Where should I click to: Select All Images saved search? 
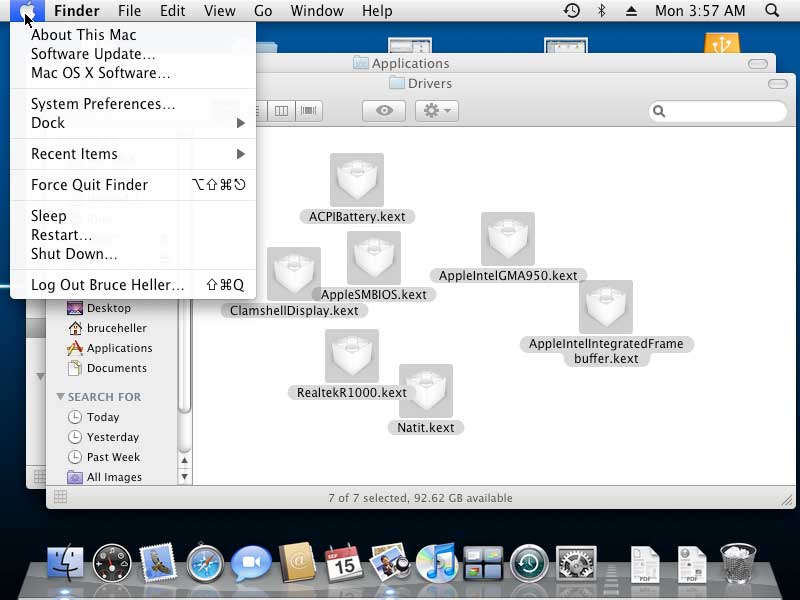(105, 477)
